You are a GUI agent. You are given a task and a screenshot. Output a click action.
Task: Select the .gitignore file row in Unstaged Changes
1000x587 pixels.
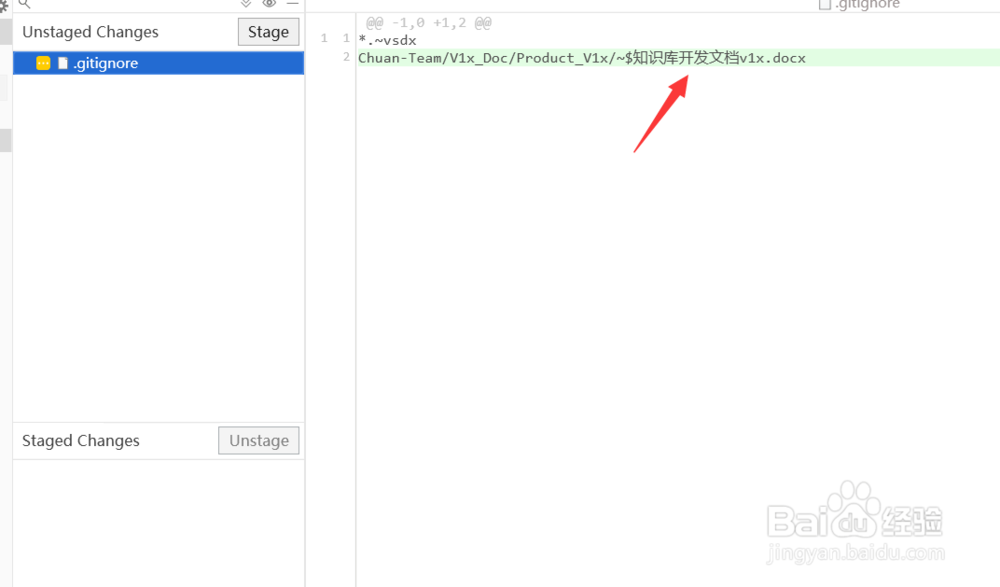click(x=158, y=63)
